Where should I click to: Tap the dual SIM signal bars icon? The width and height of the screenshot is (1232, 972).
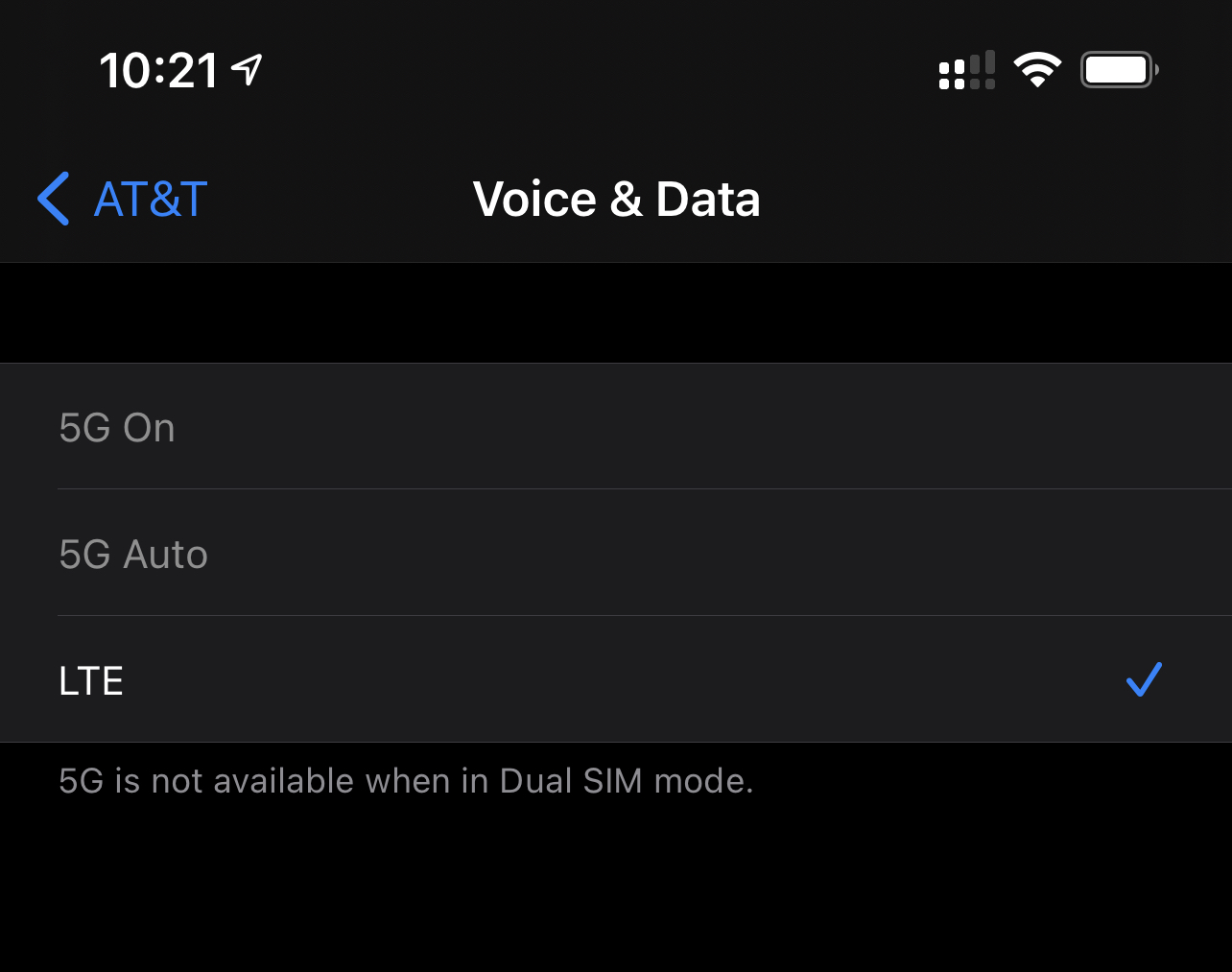click(966, 70)
